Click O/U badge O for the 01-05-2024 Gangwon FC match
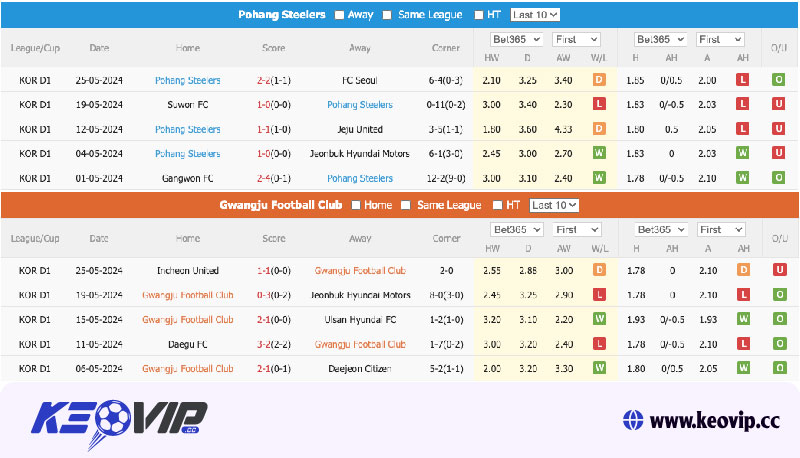This screenshot has height=458, width=800. [779, 178]
